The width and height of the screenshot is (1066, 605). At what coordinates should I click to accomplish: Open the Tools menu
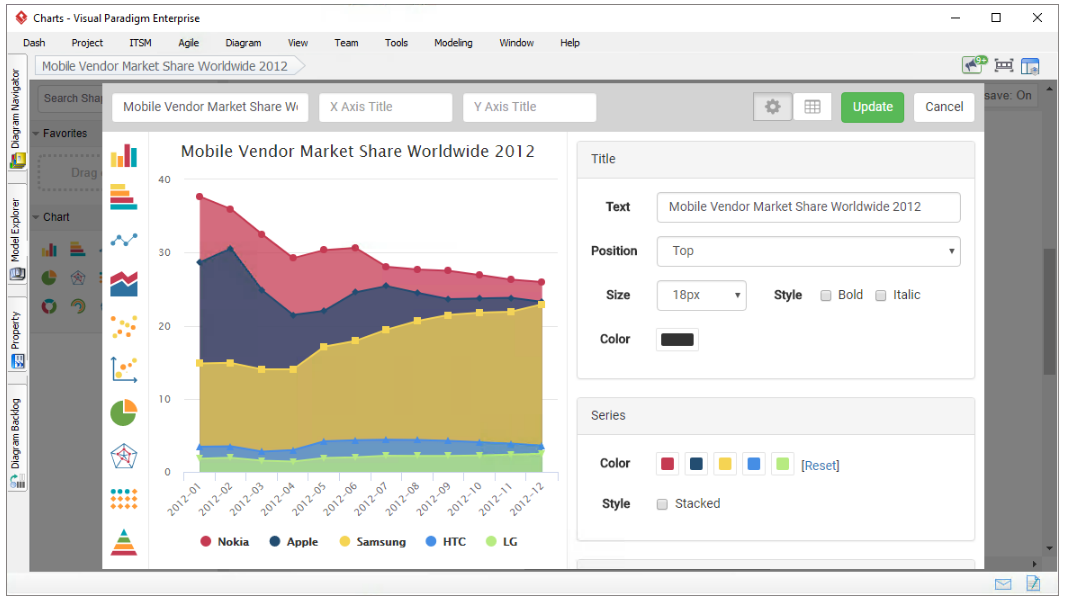pos(396,43)
